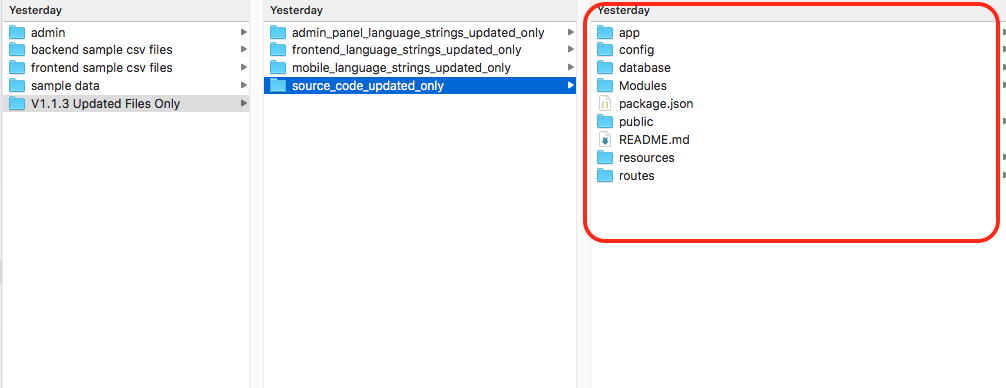
Task: Expand the admin folder arrow
Action: click(244, 32)
